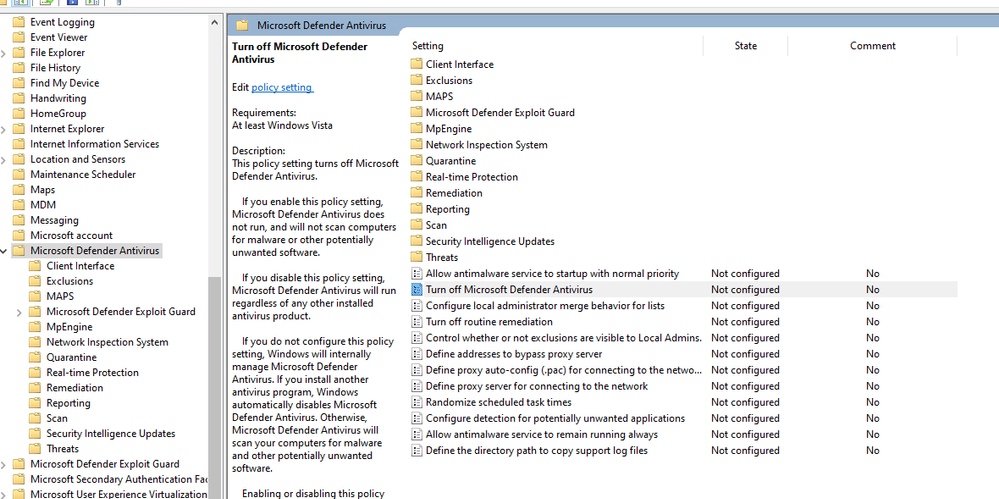Expand the Internet Explorer tree node
Viewport: 999px width, 499px height.
[4, 129]
